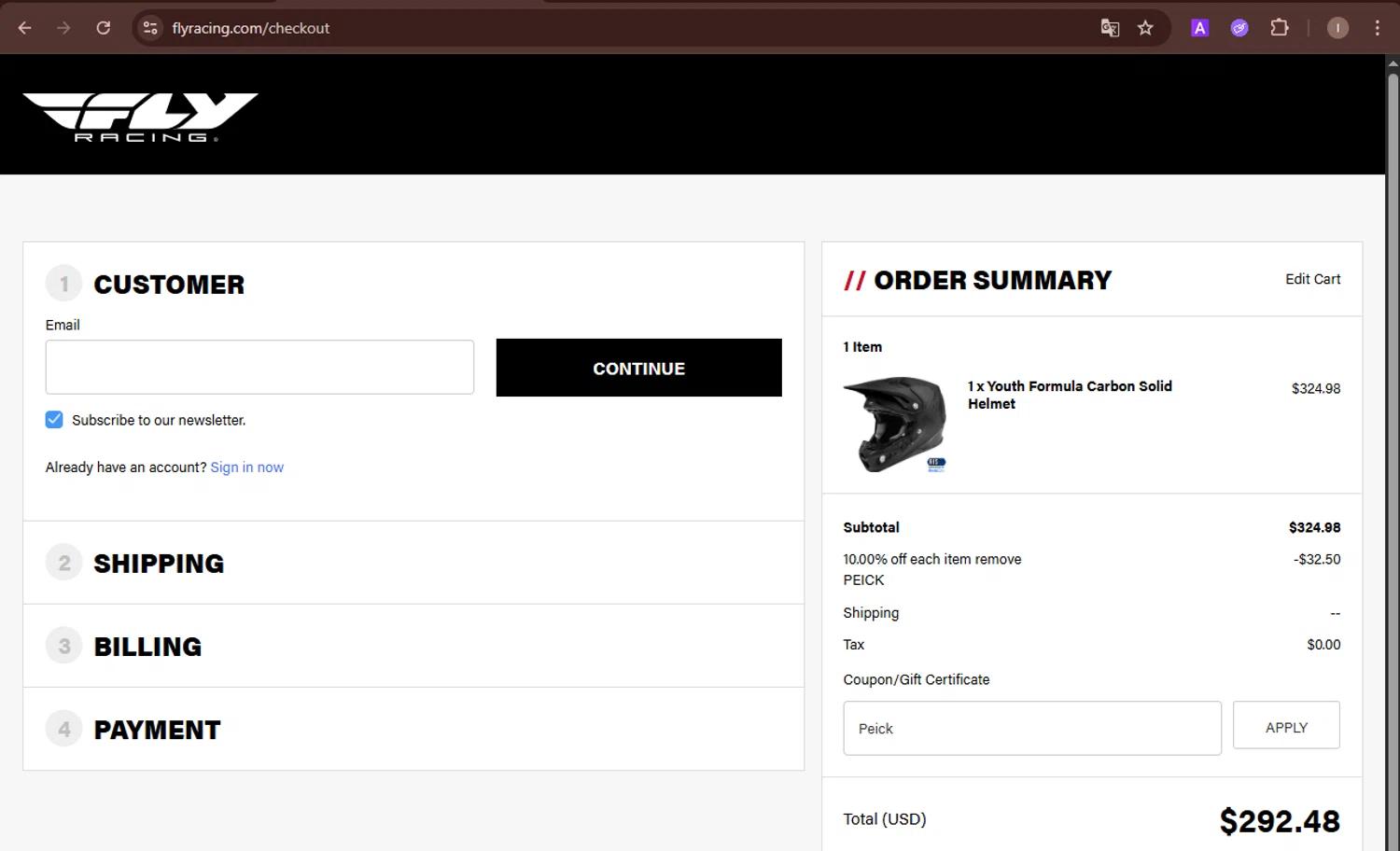Click the Tax $0.00 value
This screenshot has height=851, width=1400.
(x=1323, y=645)
